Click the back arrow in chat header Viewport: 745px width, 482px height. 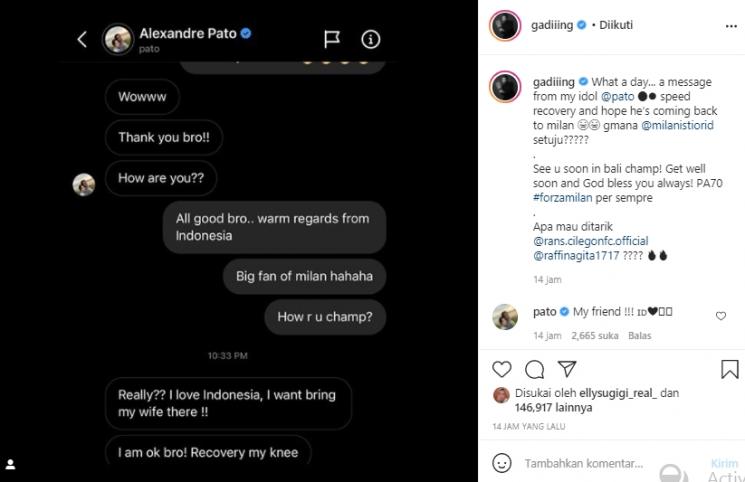[83, 39]
